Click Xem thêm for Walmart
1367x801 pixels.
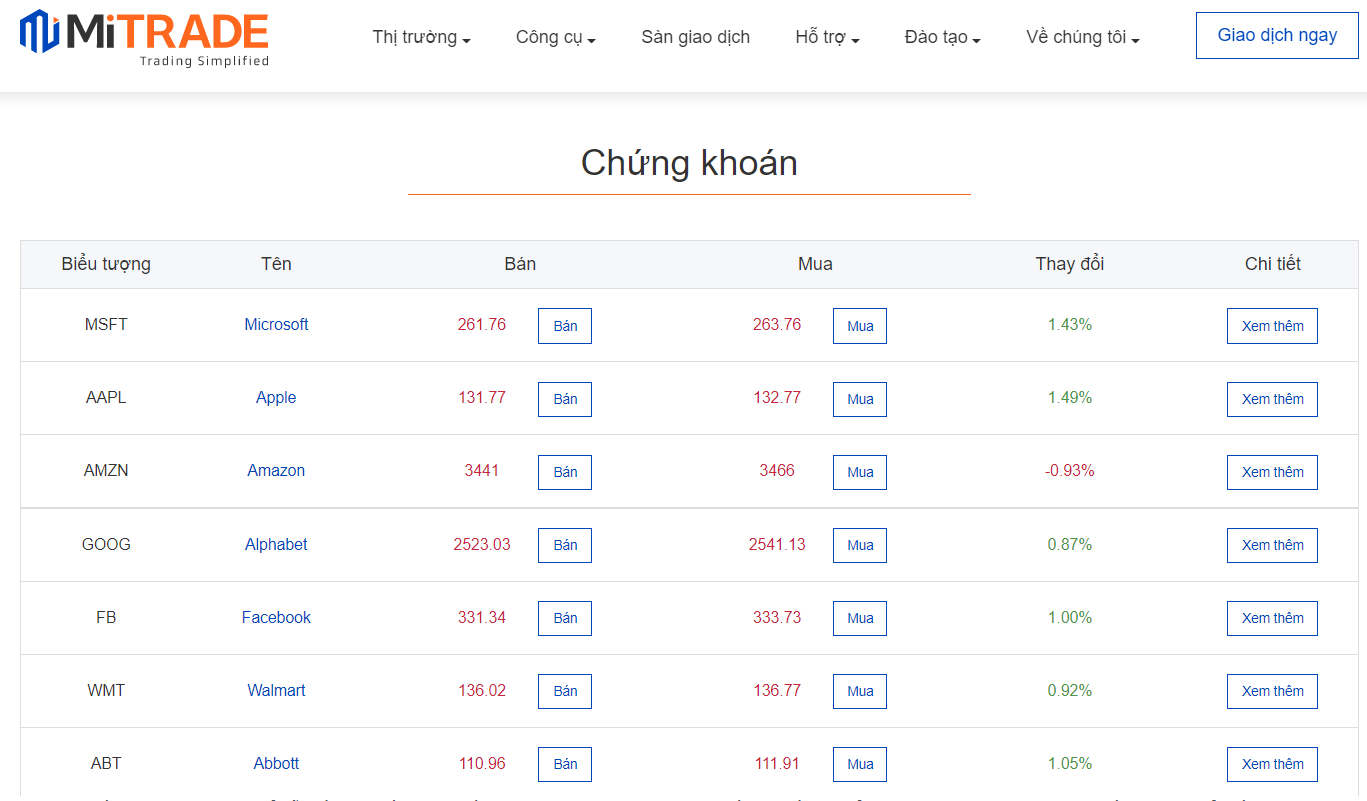pos(1272,691)
